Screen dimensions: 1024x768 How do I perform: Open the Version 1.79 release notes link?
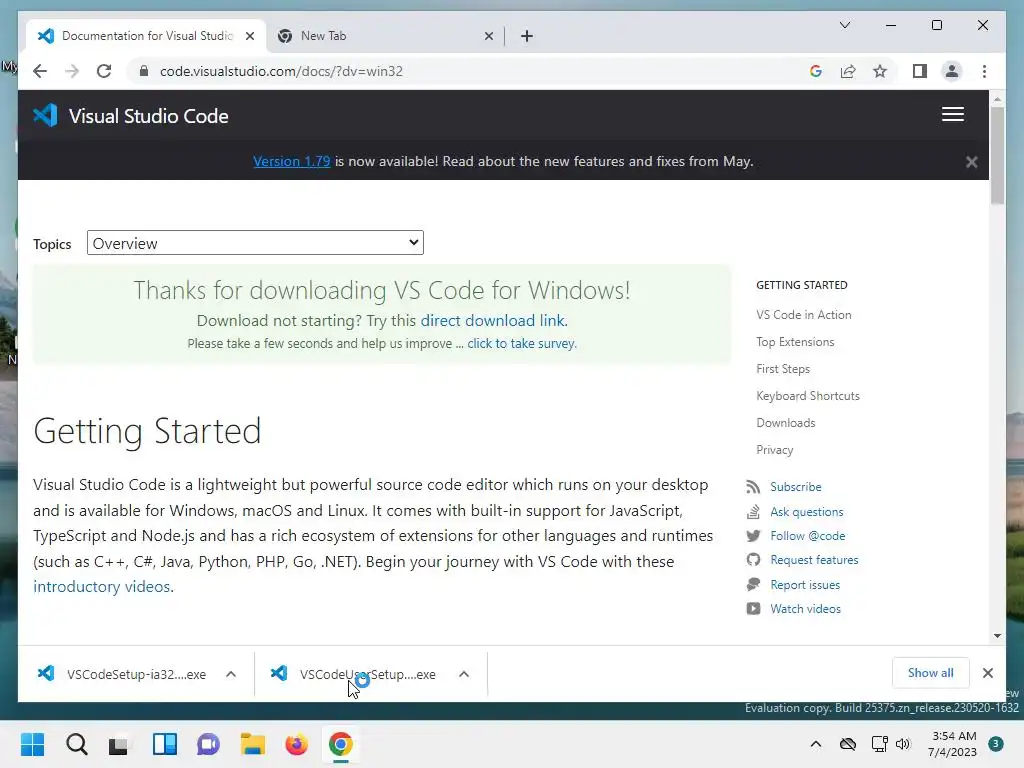coord(291,161)
